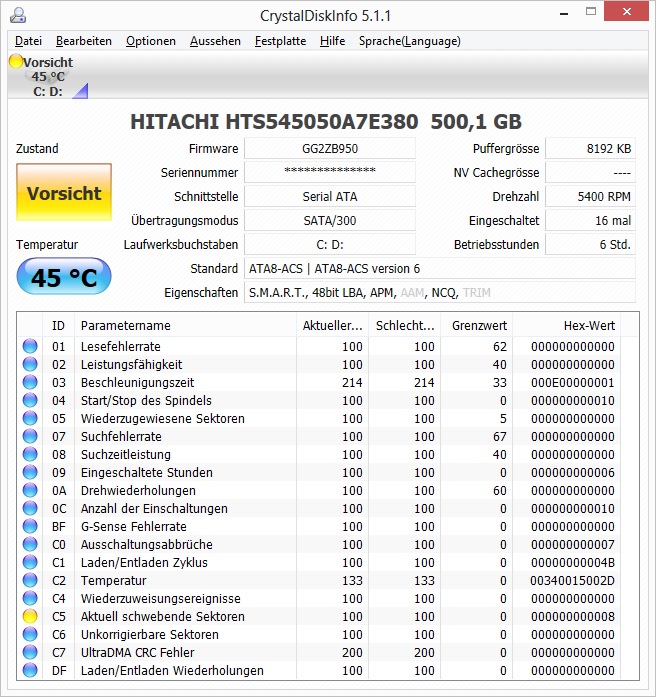This screenshot has width=656, height=697.
Task: Click the Eingeschaltet field 16 mal
Action: 590,220
